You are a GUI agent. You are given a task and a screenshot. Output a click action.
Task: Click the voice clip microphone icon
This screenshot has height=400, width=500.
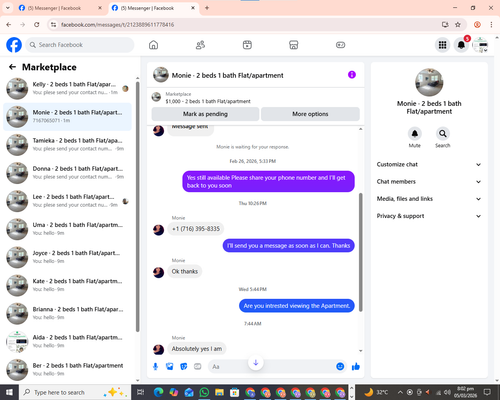point(155,367)
